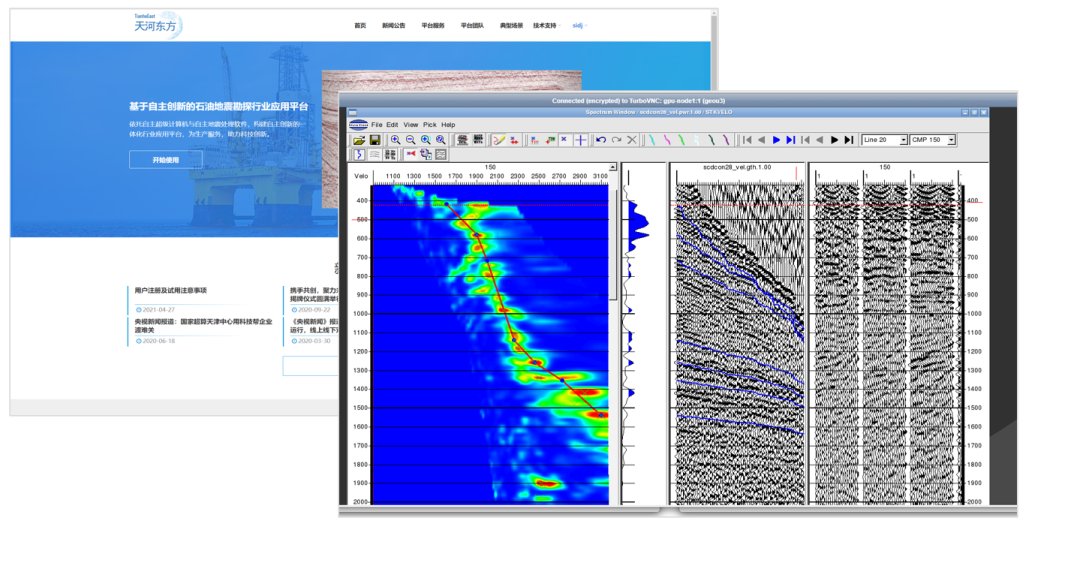The height and width of the screenshot is (584, 1080).
Task: Select the blue crosshair tool
Action: pyautogui.click(x=580, y=140)
